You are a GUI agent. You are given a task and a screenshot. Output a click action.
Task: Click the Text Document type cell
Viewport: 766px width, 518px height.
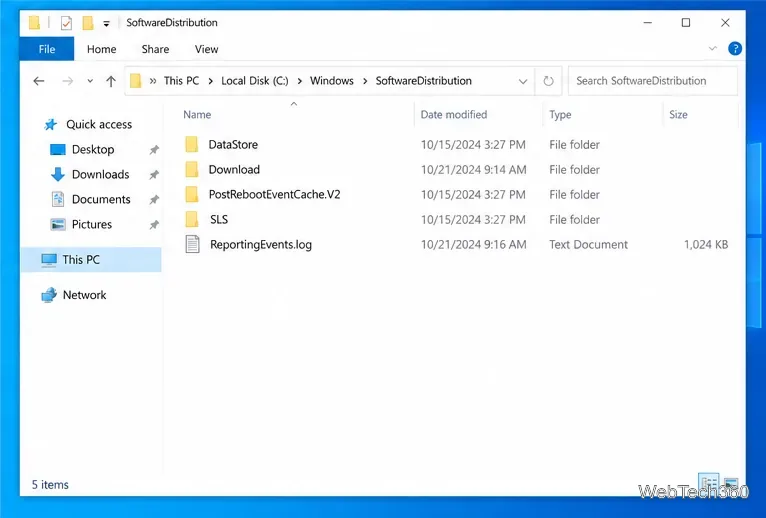588,244
